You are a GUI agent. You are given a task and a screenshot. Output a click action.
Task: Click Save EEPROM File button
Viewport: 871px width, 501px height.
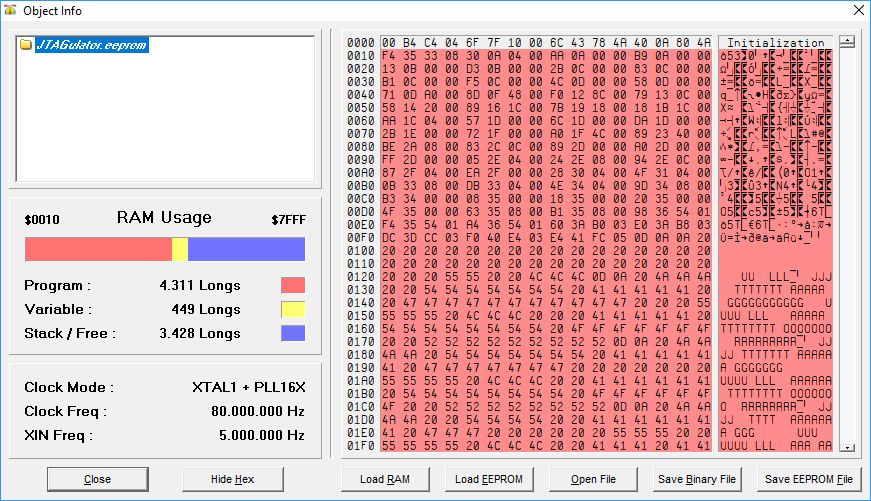(x=809, y=479)
